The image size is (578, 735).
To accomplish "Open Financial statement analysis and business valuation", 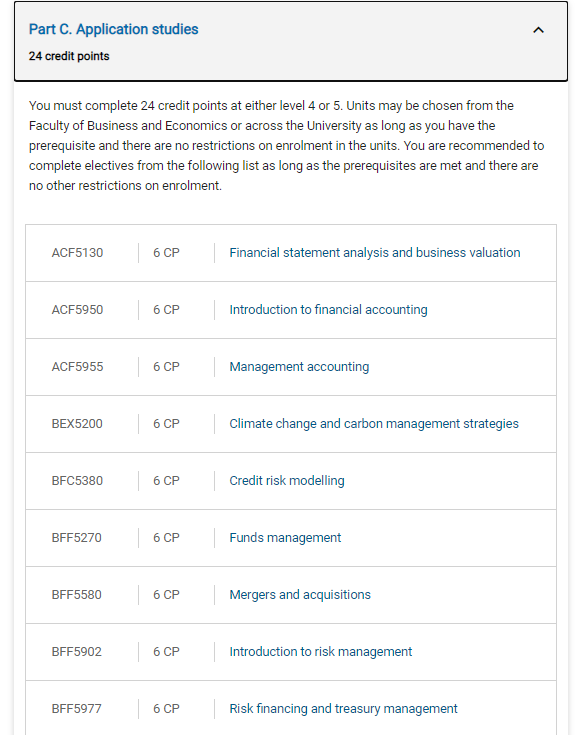I will click(x=375, y=253).
